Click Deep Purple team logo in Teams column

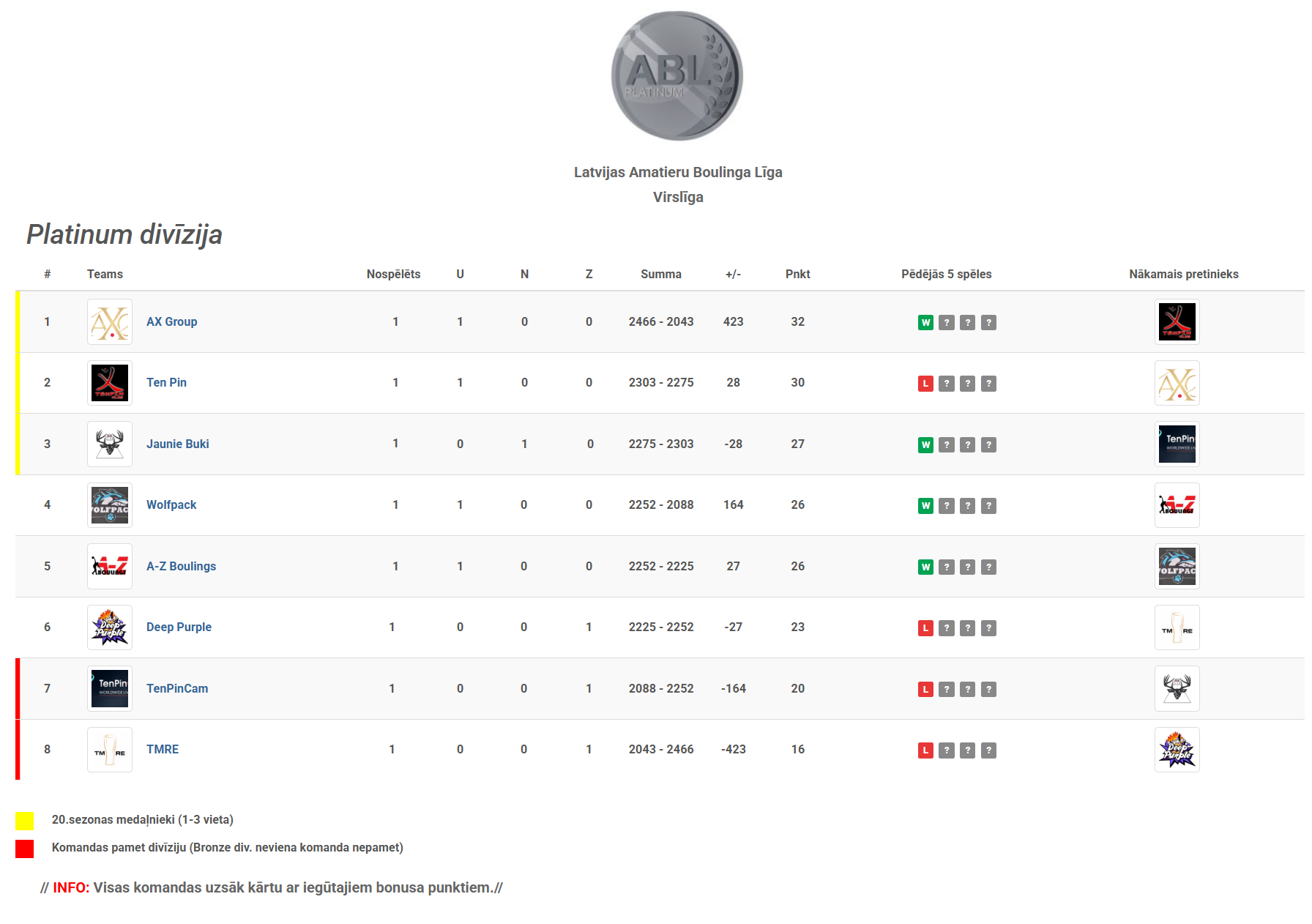(x=110, y=627)
